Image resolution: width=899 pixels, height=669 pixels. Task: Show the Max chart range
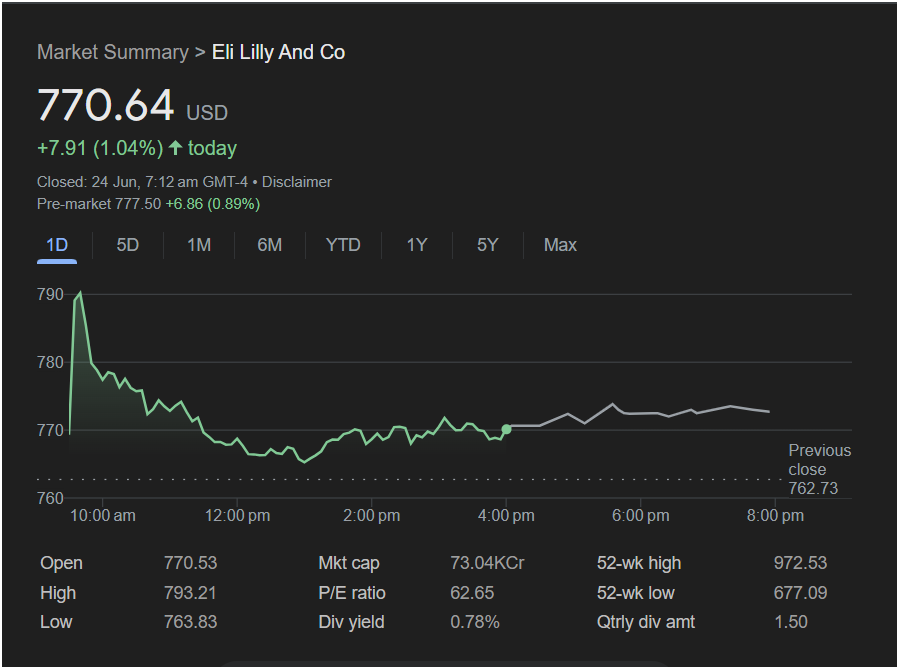[x=560, y=245]
